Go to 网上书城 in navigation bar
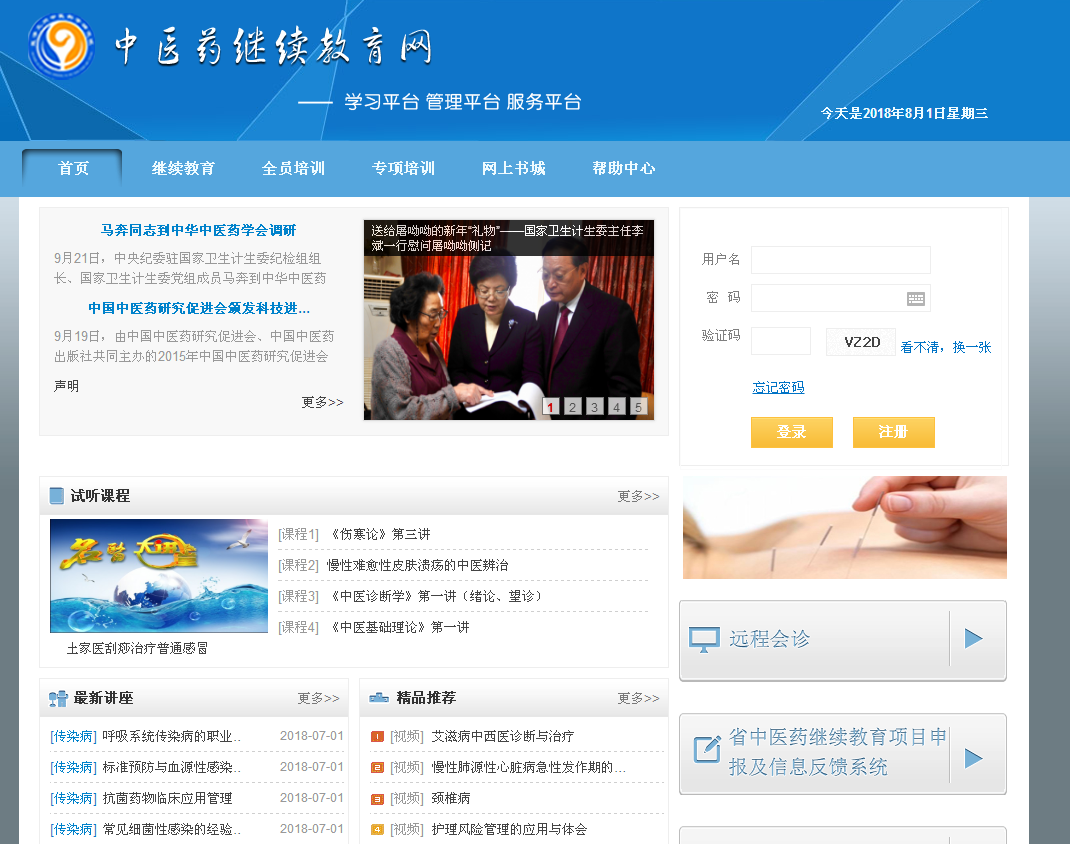The height and width of the screenshot is (844, 1070). (x=513, y=168)
